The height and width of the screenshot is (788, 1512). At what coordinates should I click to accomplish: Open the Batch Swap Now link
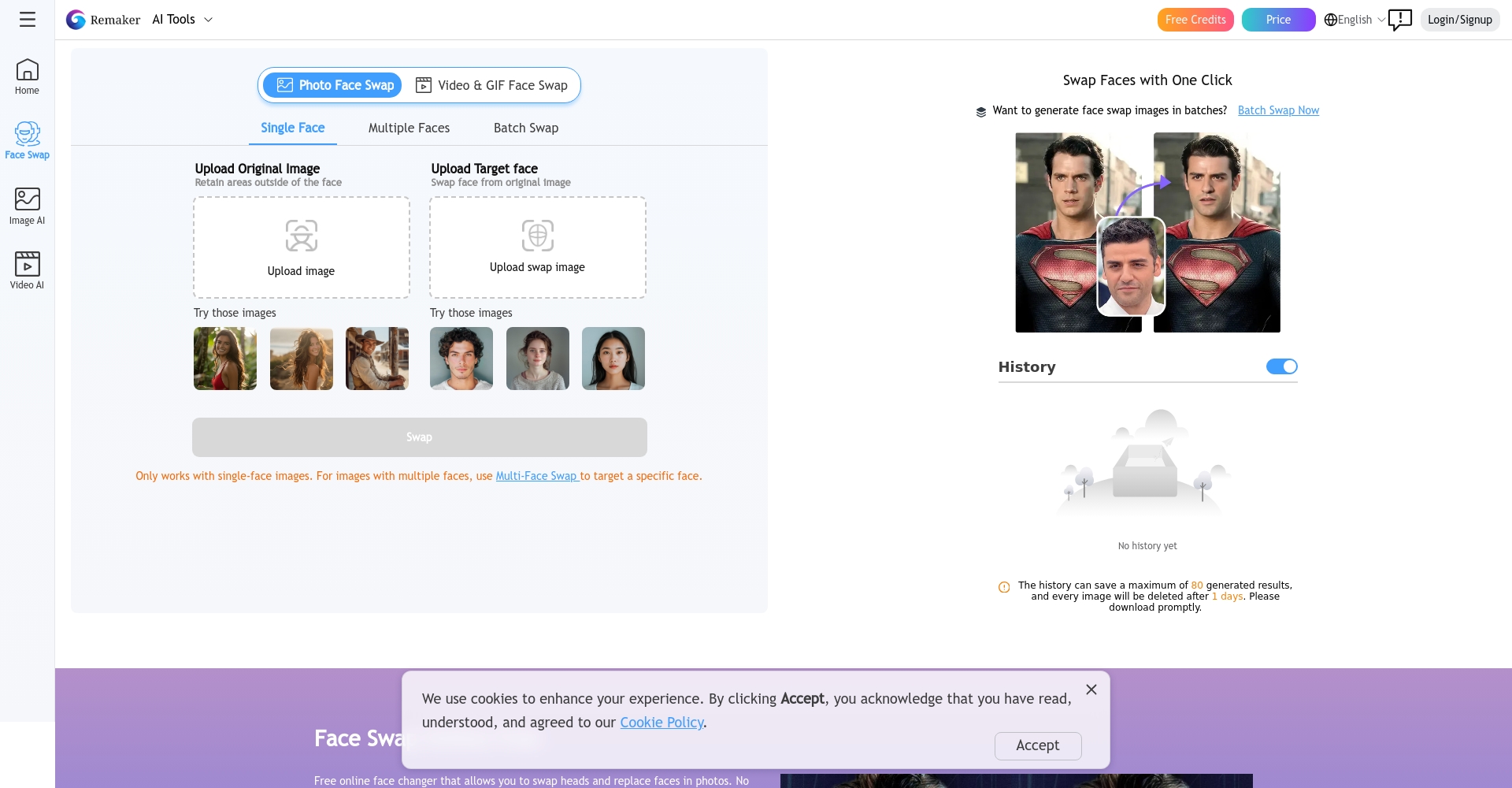[x=1278, y=110]
